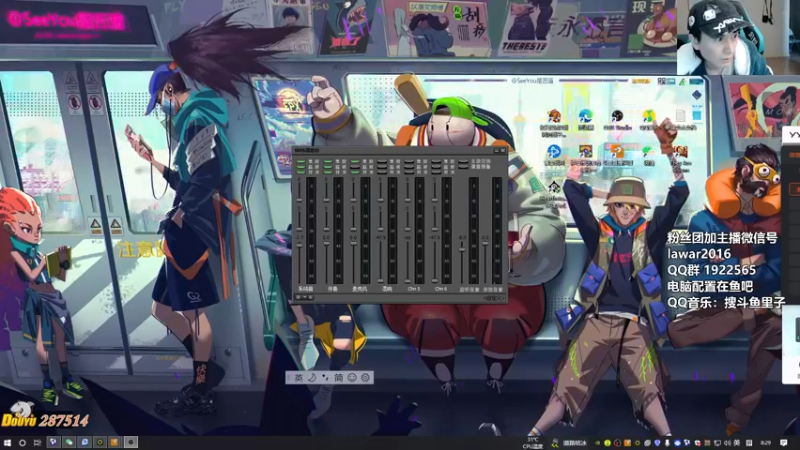
Task: Toggle middle dark switch of 麦克风 channel
Action: pyautogui.click(x=356, y=167)
